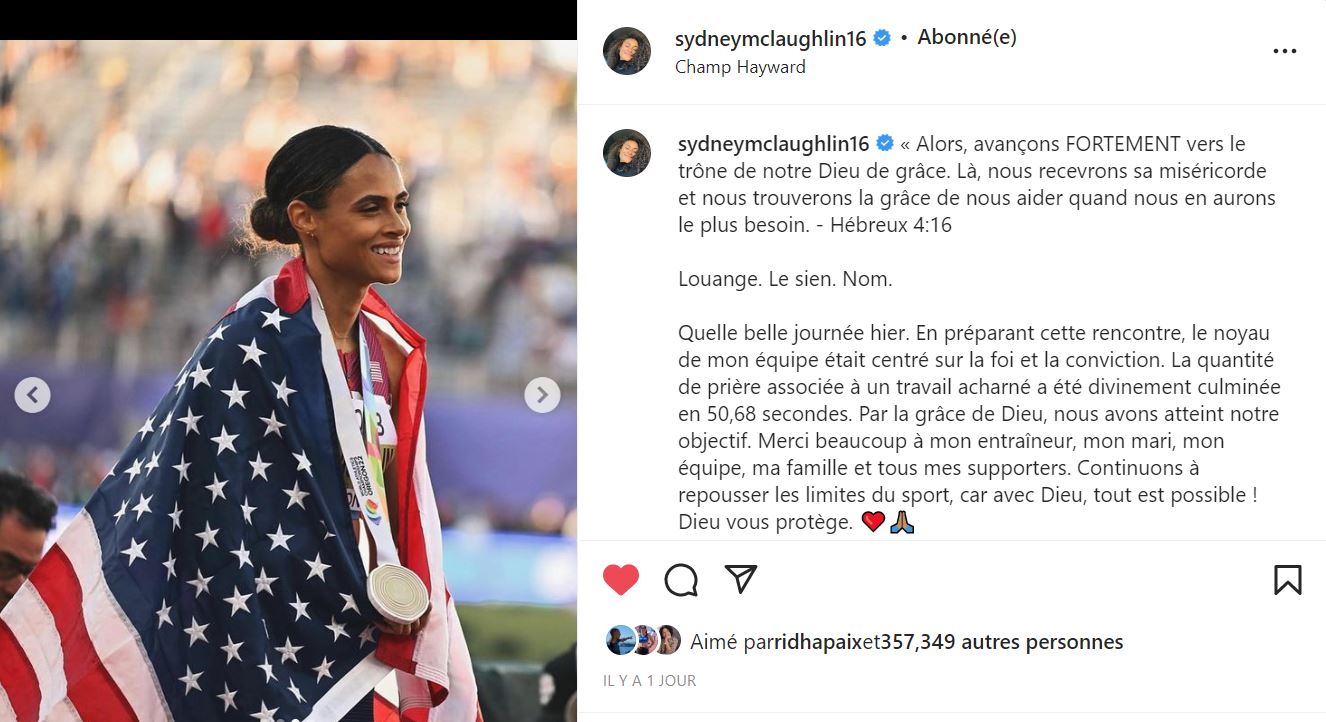The width and height of the screenshot is (1326, 722).
Task: Click the post photo of athlete with flag
Action: tap(288, 381)
